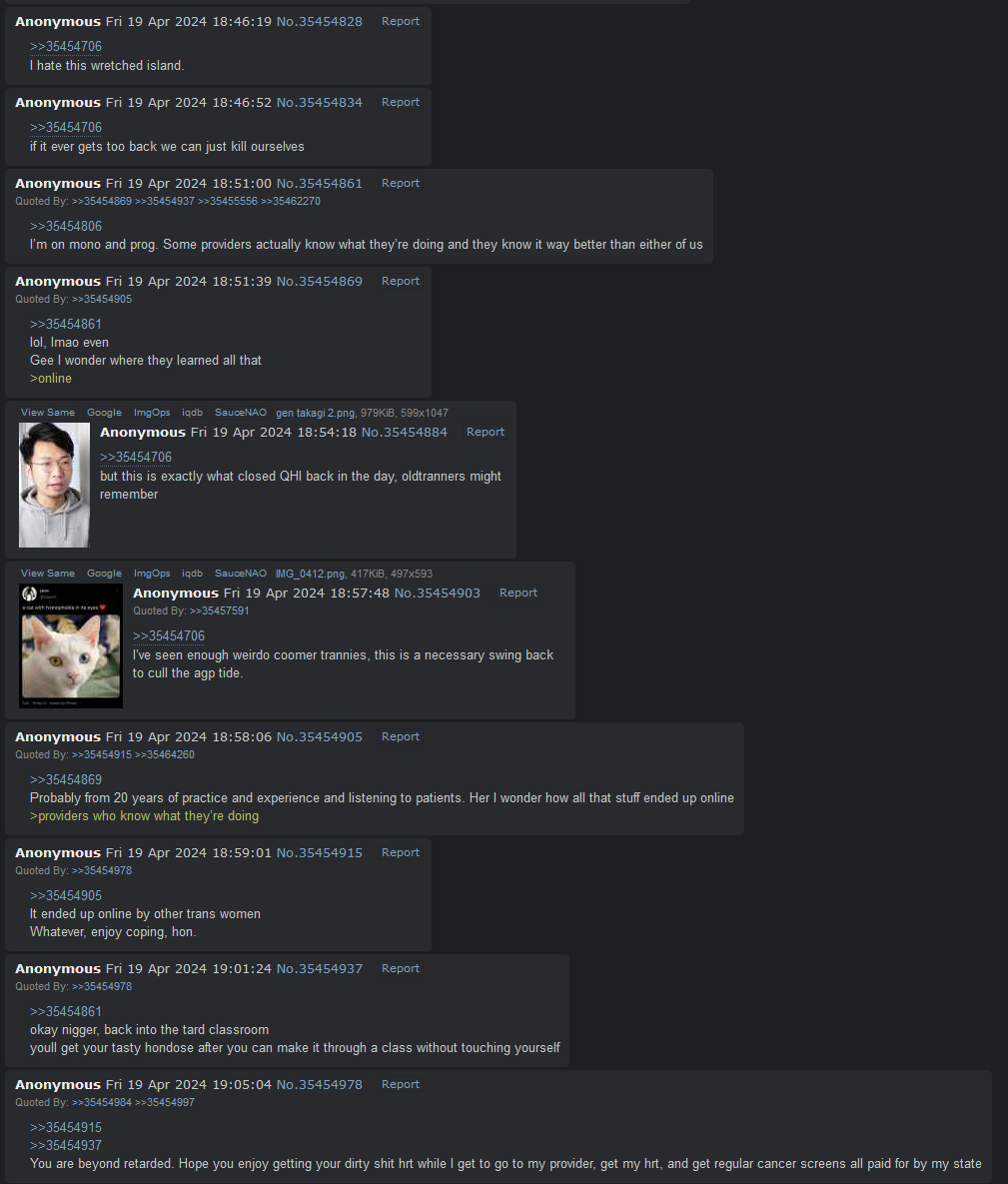This screenshot has width=1008, height=1184.
Task: Click the View Same link above cat image
Action: pyautogui.click(x=48, y=574)
